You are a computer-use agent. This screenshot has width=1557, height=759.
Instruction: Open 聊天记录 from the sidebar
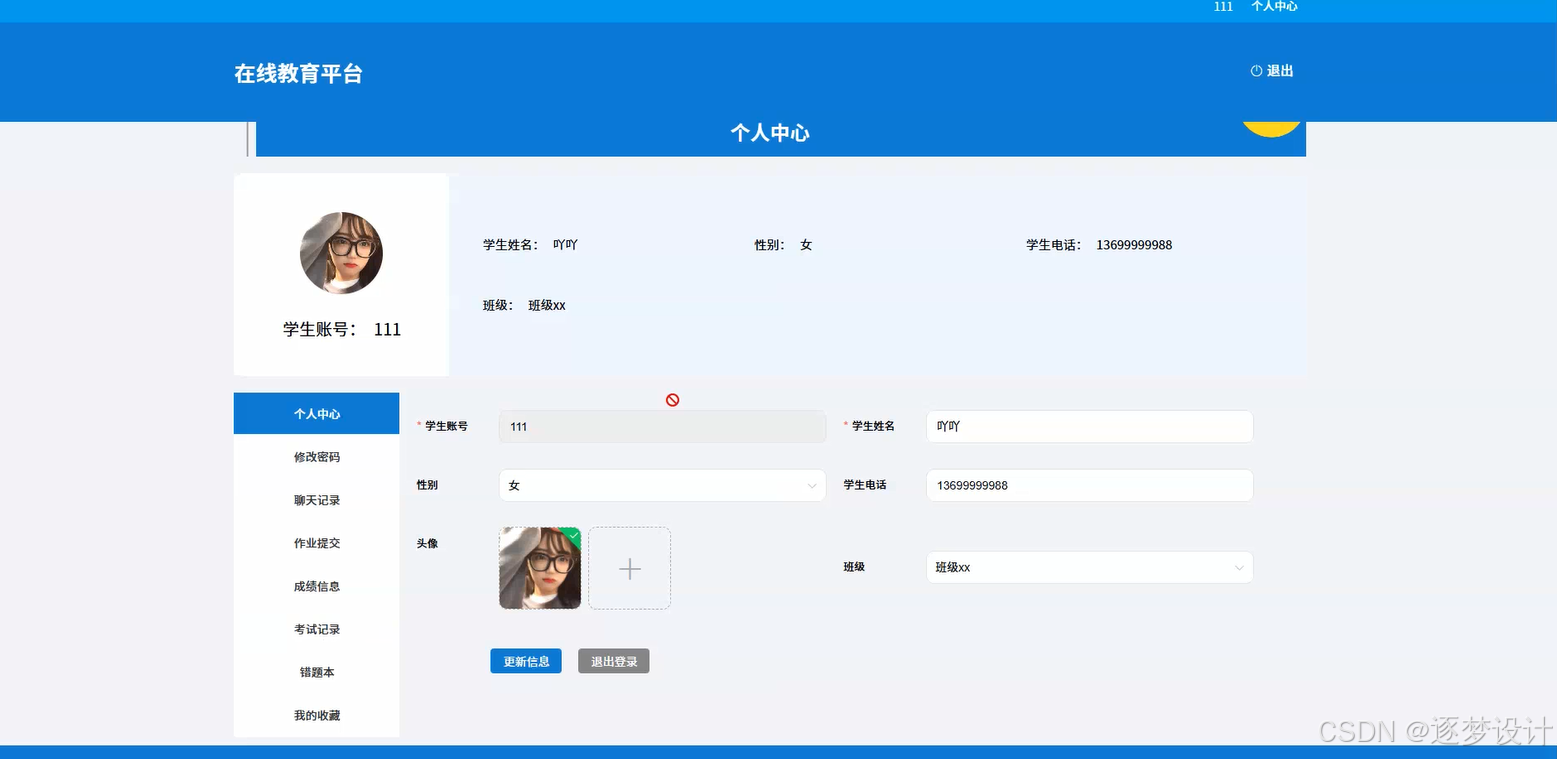click(316, 499)
